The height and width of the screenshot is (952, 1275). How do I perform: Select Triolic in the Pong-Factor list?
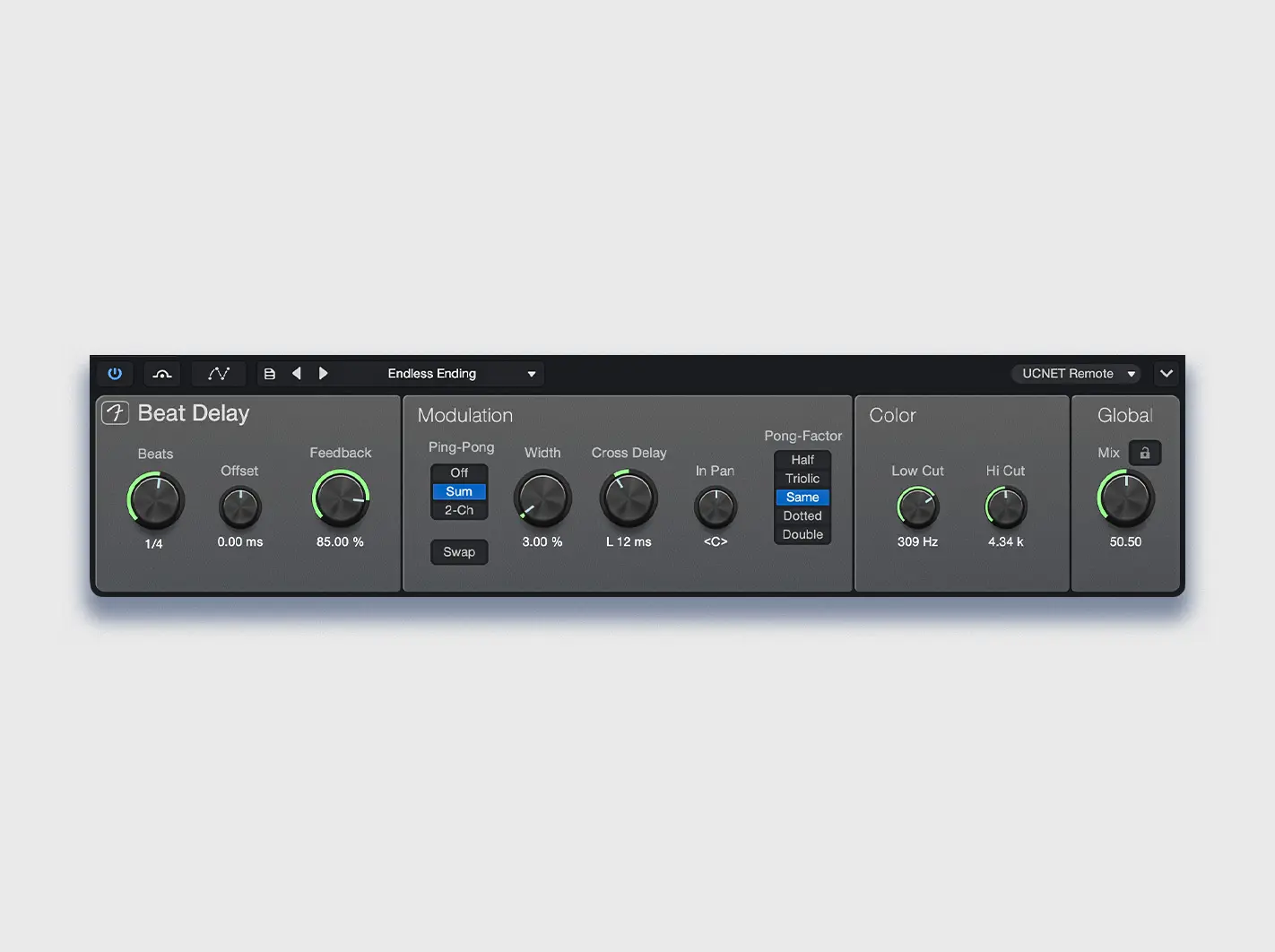[802, 478]
